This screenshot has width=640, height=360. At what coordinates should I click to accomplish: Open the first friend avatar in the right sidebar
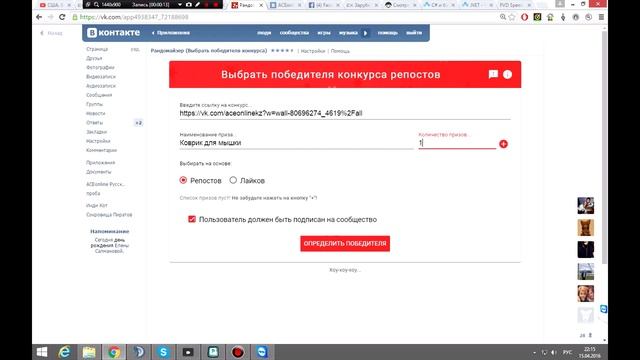point(586,205)
